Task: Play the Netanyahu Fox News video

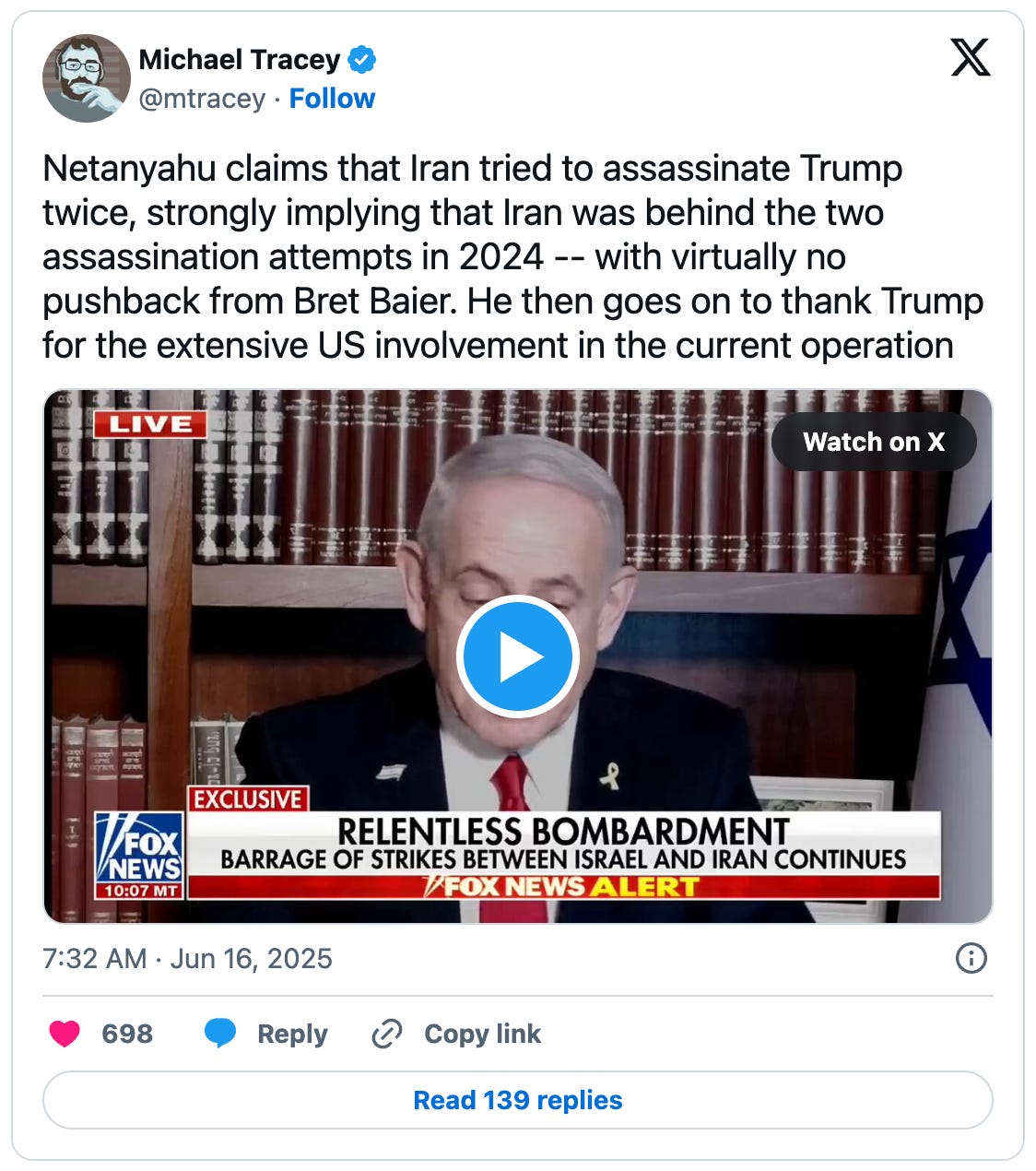Action: [x=517, y=656]
